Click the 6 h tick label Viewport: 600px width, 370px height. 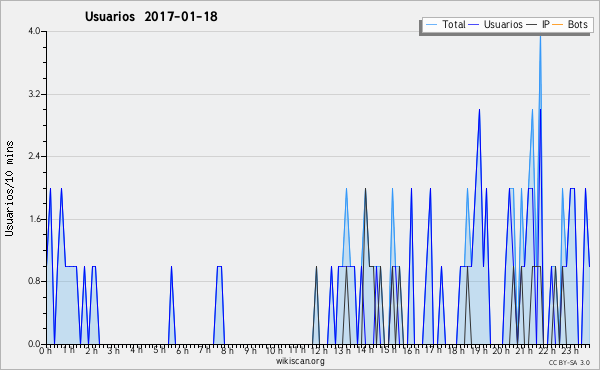(183, 350)
